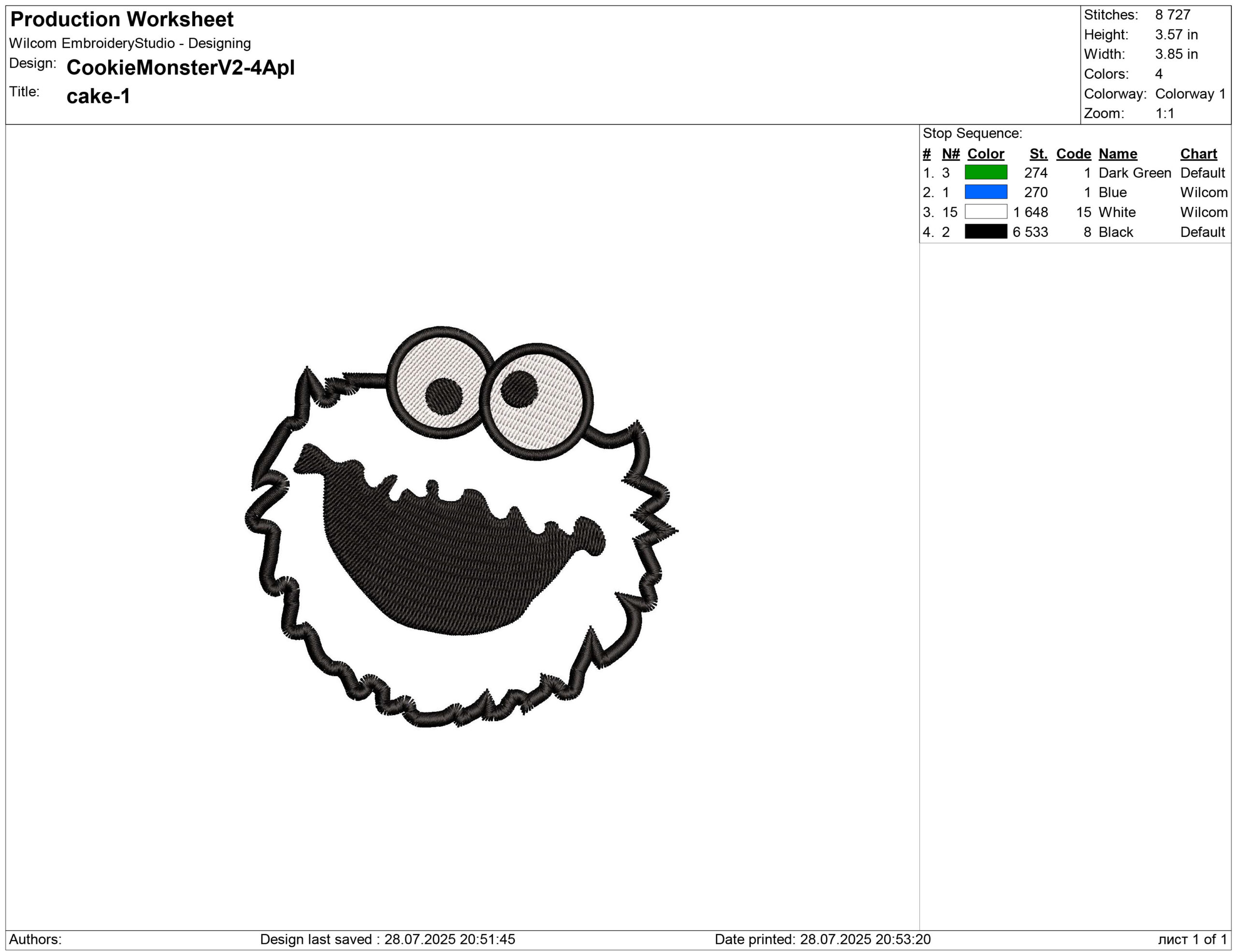Click the Black thread color swatch
Image resolution: width=1237 pixels, height=952 pixels.
click(x=986, y=231)
